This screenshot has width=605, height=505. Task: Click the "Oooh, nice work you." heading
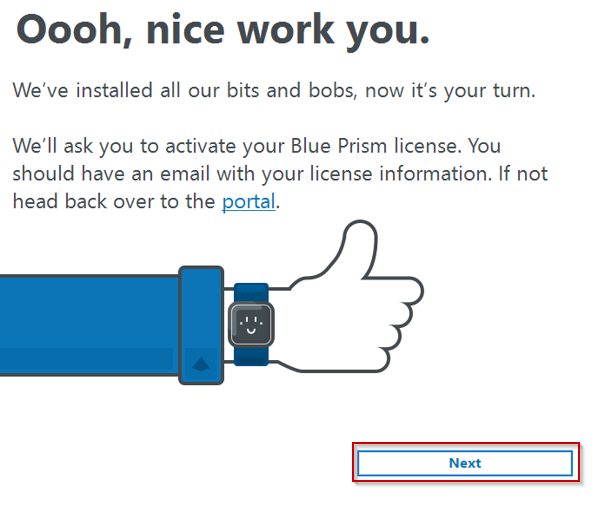tap(223, 30)
